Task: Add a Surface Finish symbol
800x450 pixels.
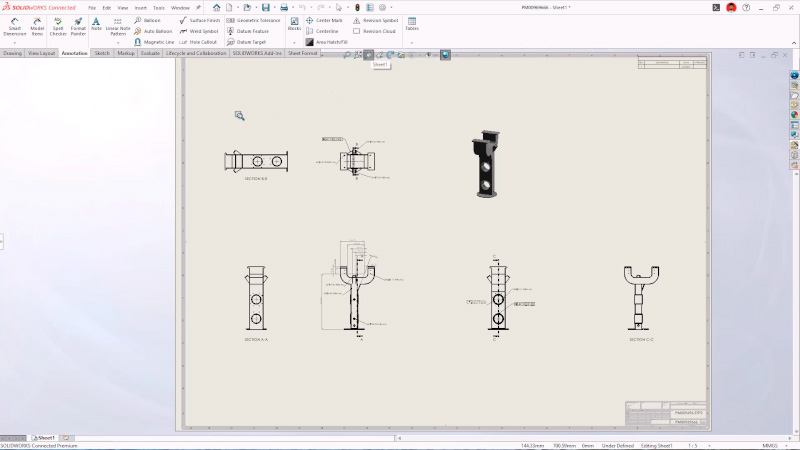Action: pos(200,20)
